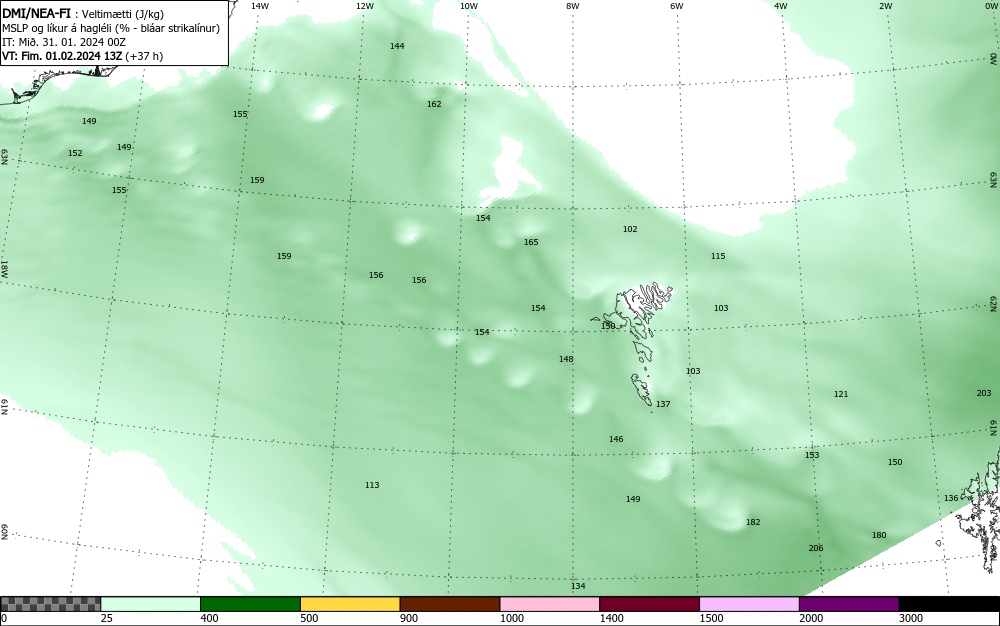Click the legend scale number 3000
This screenshot has width=1000, height=626.
[911, 618]
